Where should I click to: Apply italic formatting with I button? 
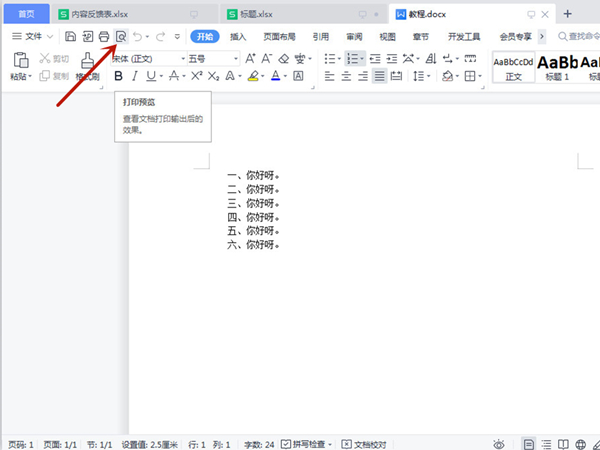[135, 76]
